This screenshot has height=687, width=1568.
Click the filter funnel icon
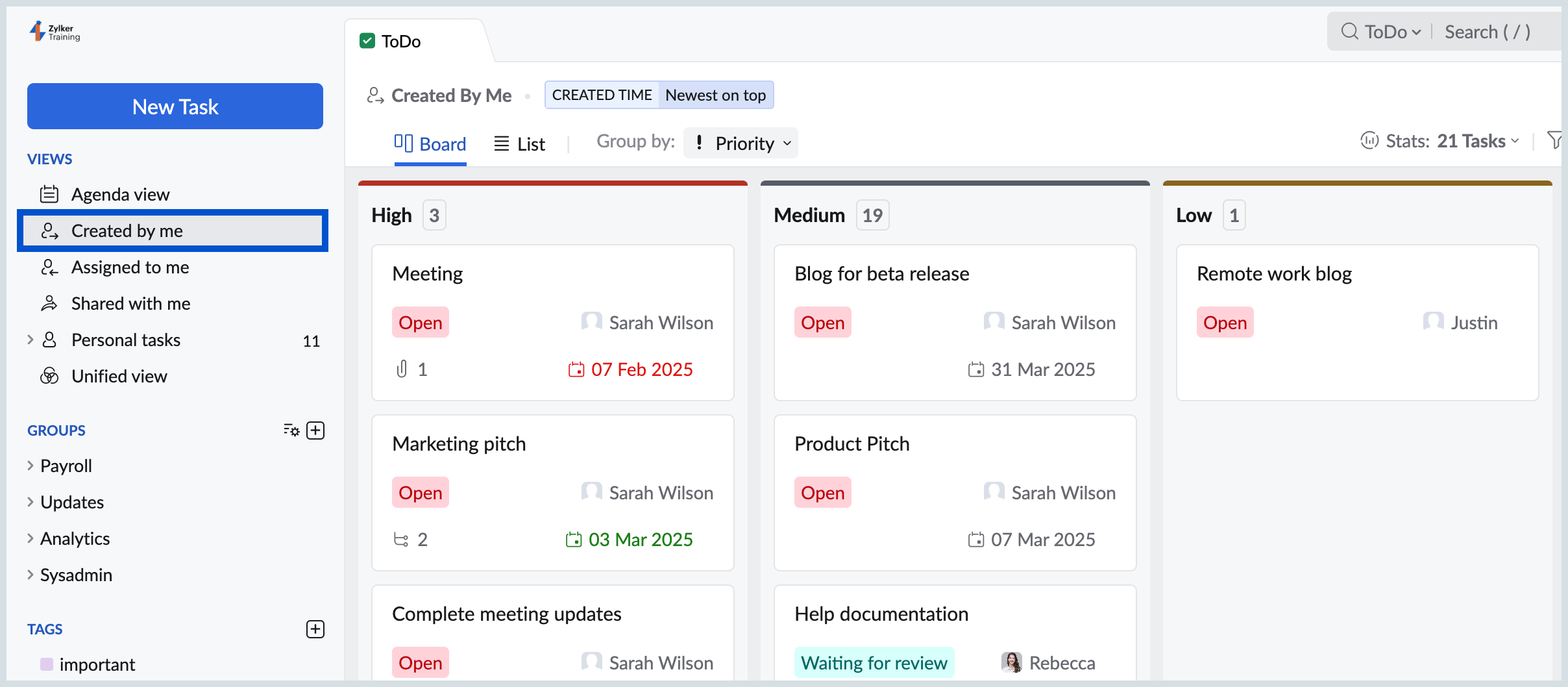pyautogui.click(x=1554, y=140)
